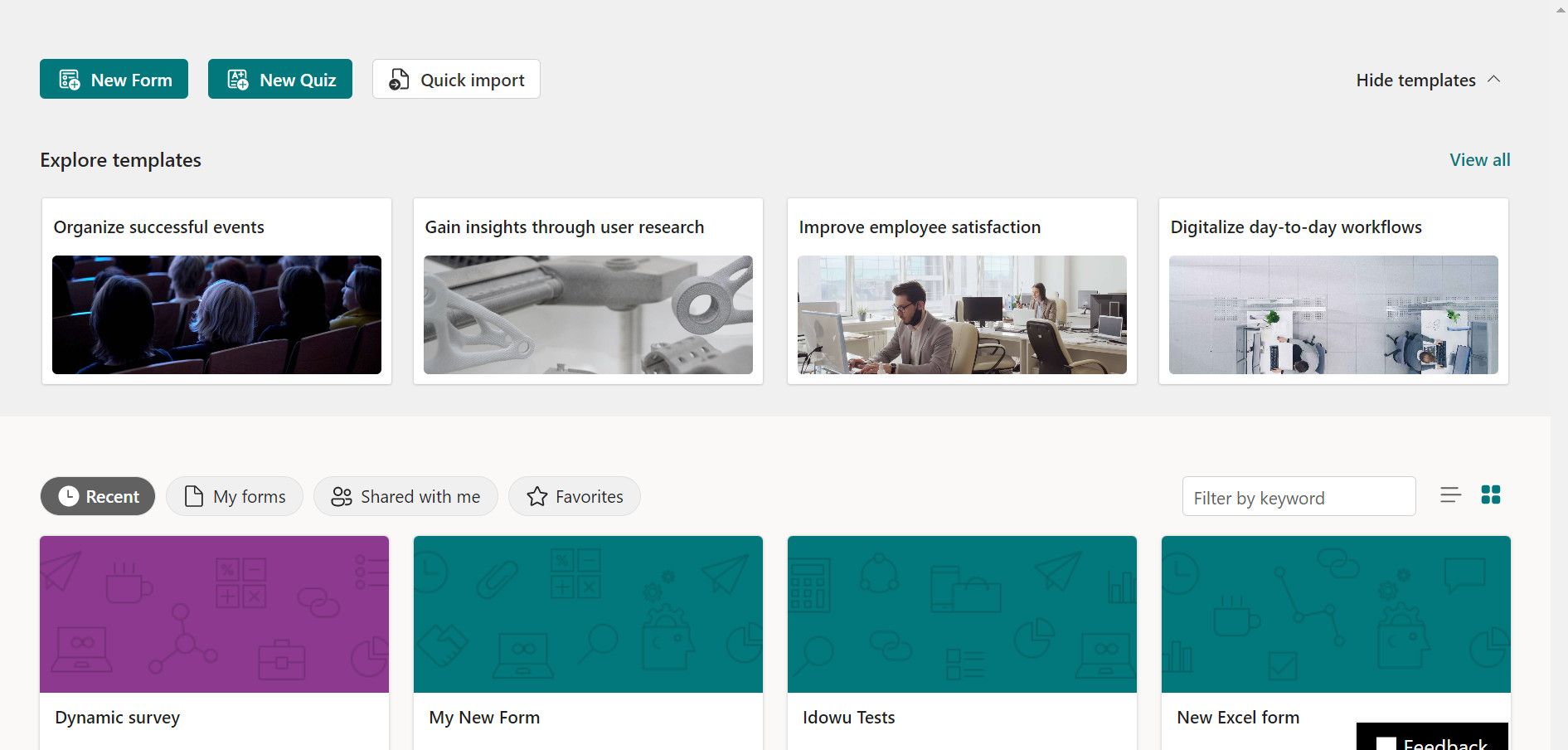Click the View all link
Viewport: 1568px width, 750px height.
pyautogui.click(x=1479, y=159)
